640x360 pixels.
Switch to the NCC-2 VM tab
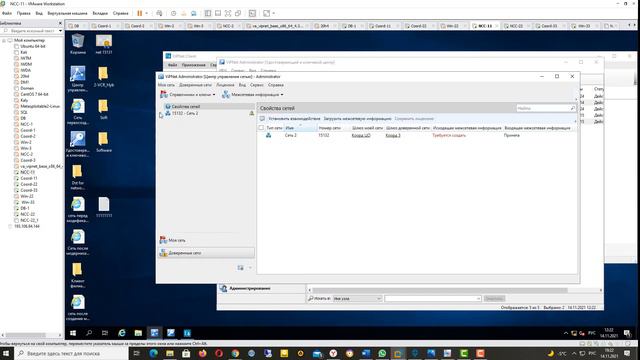[x=228, y=26]
